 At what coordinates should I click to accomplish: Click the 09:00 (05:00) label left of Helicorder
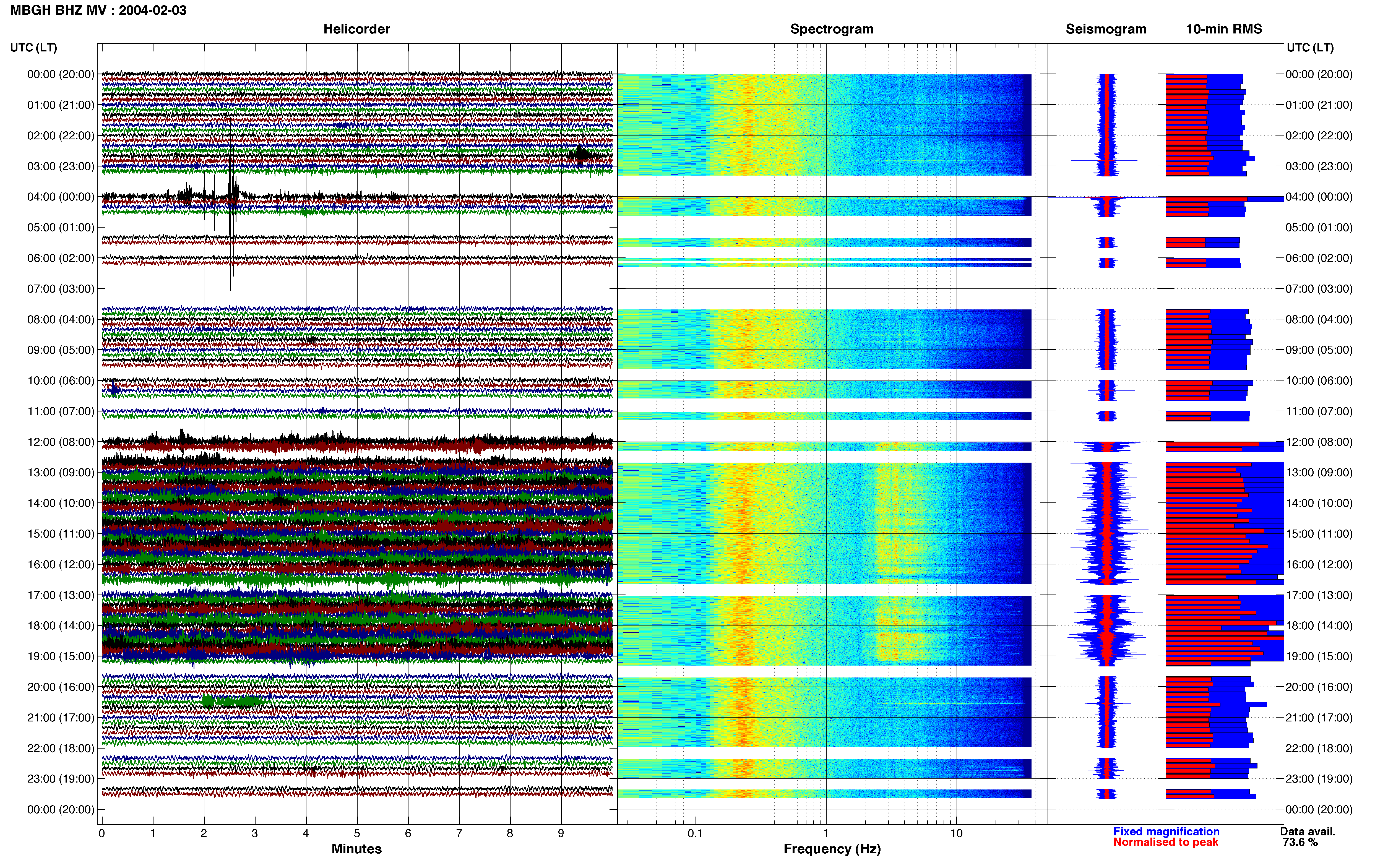pyautogui.click(x=61, y=350)
